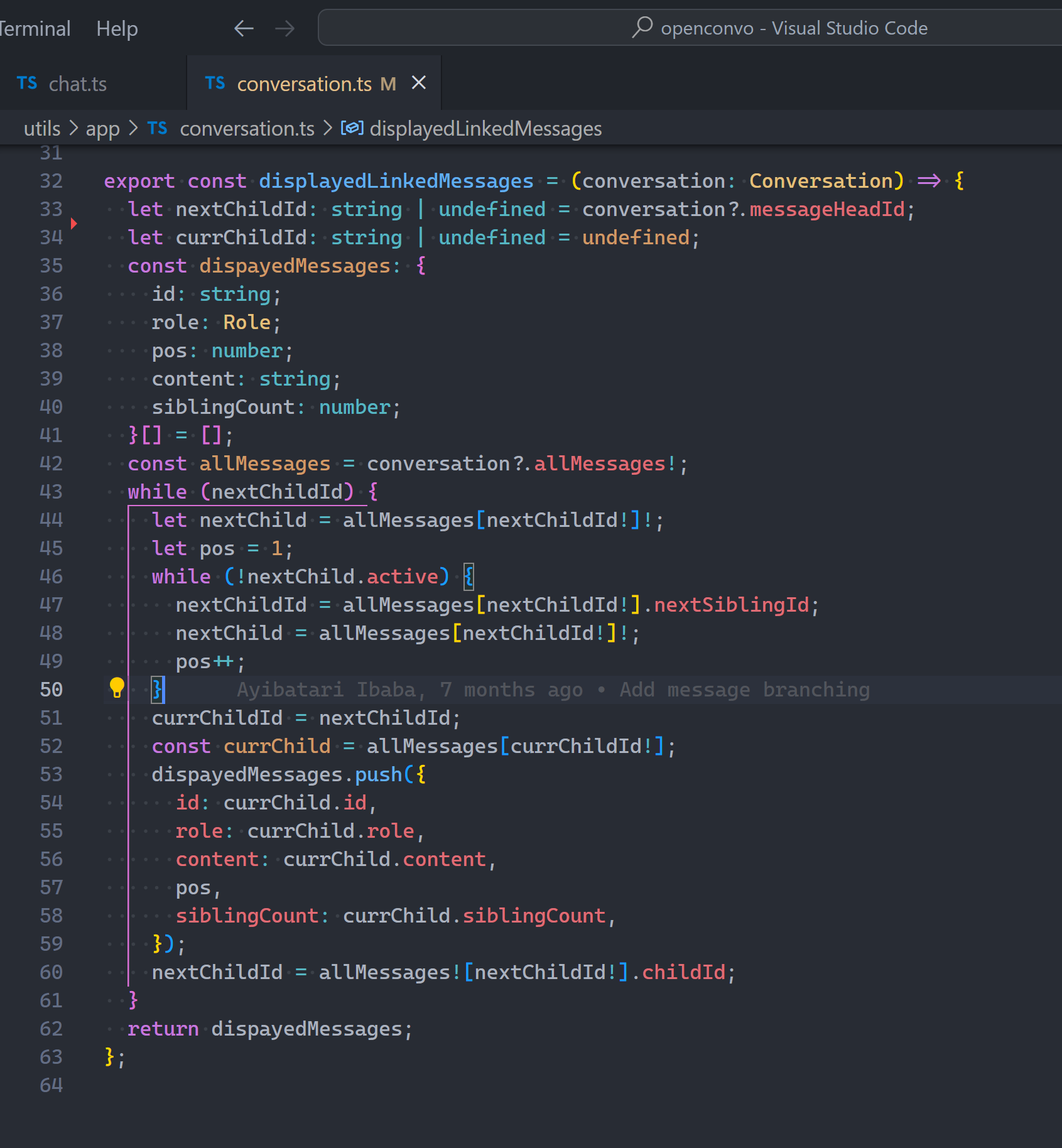Click the go forward arrow
Image resolution: width=1062 pixels, height=1148 pixels.
tap(284, 28)
